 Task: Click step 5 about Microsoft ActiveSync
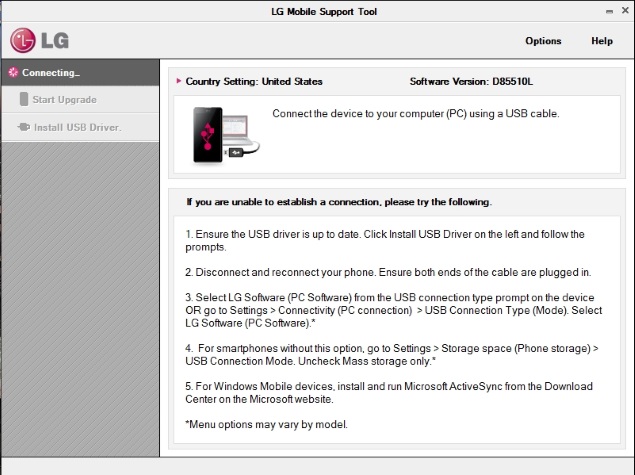pyautogui.click(x=389, y=392)
